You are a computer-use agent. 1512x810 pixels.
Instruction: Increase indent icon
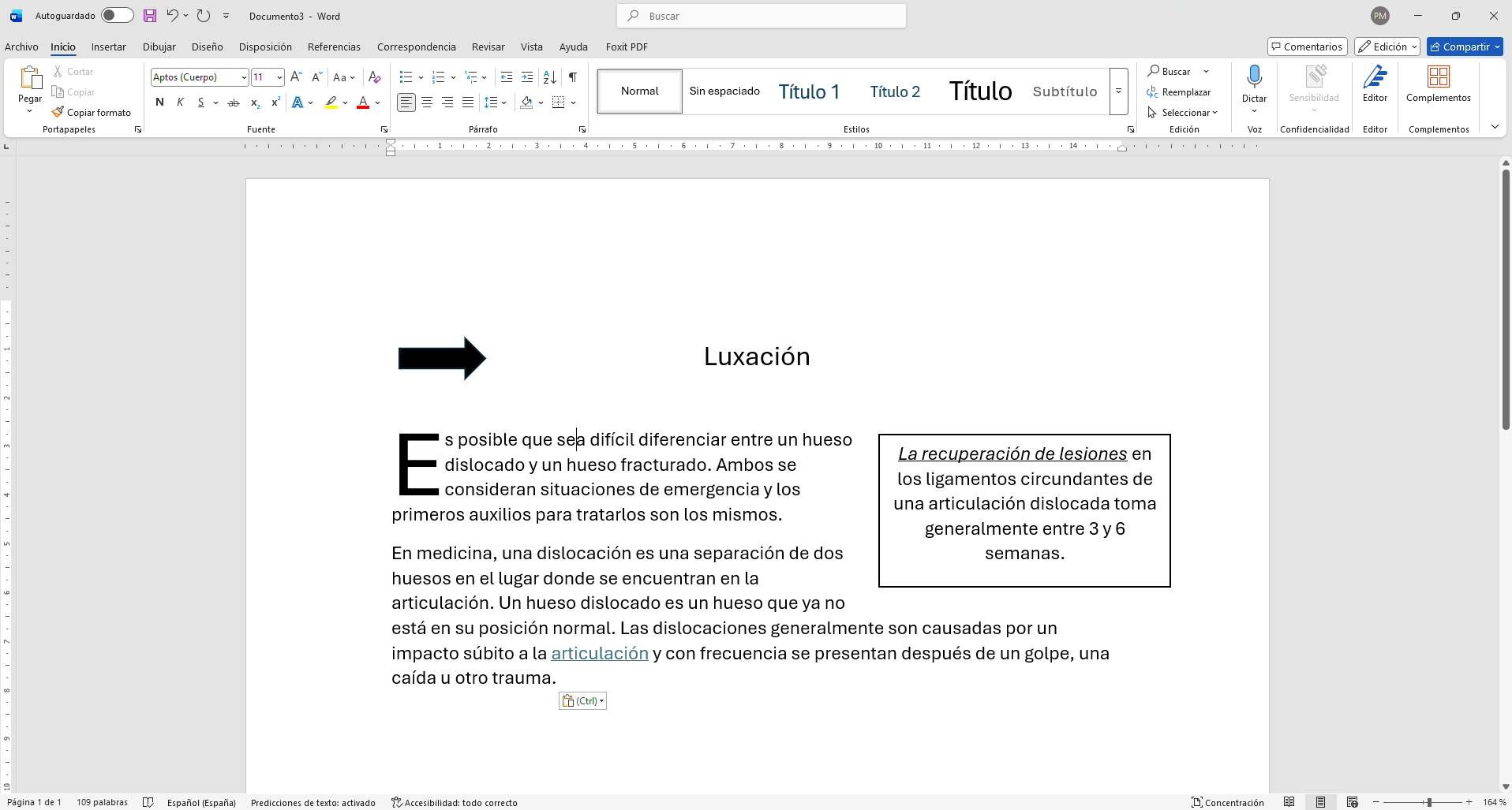(x=527, y=77)
